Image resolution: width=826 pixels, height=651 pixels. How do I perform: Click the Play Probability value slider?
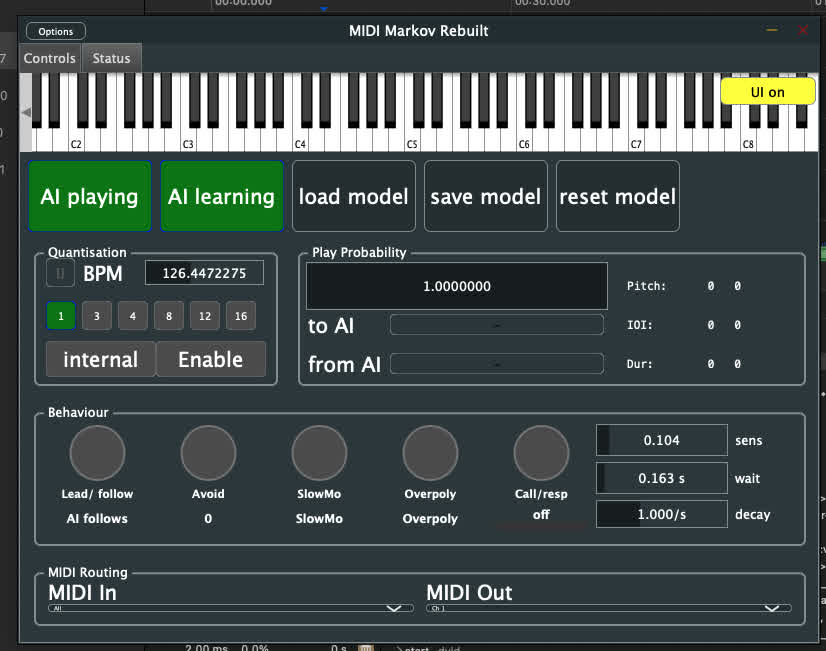(457, 286)
